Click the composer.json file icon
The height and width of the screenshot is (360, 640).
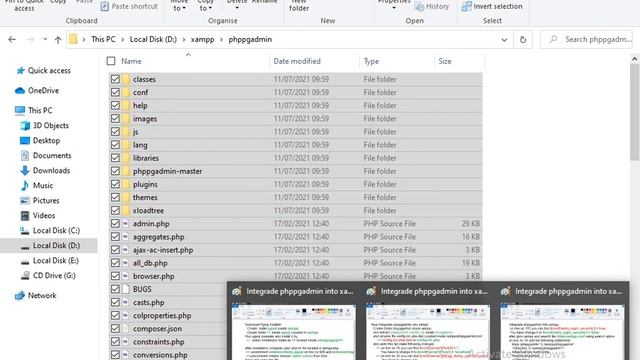pyautogui.click(x=126, y=329)
